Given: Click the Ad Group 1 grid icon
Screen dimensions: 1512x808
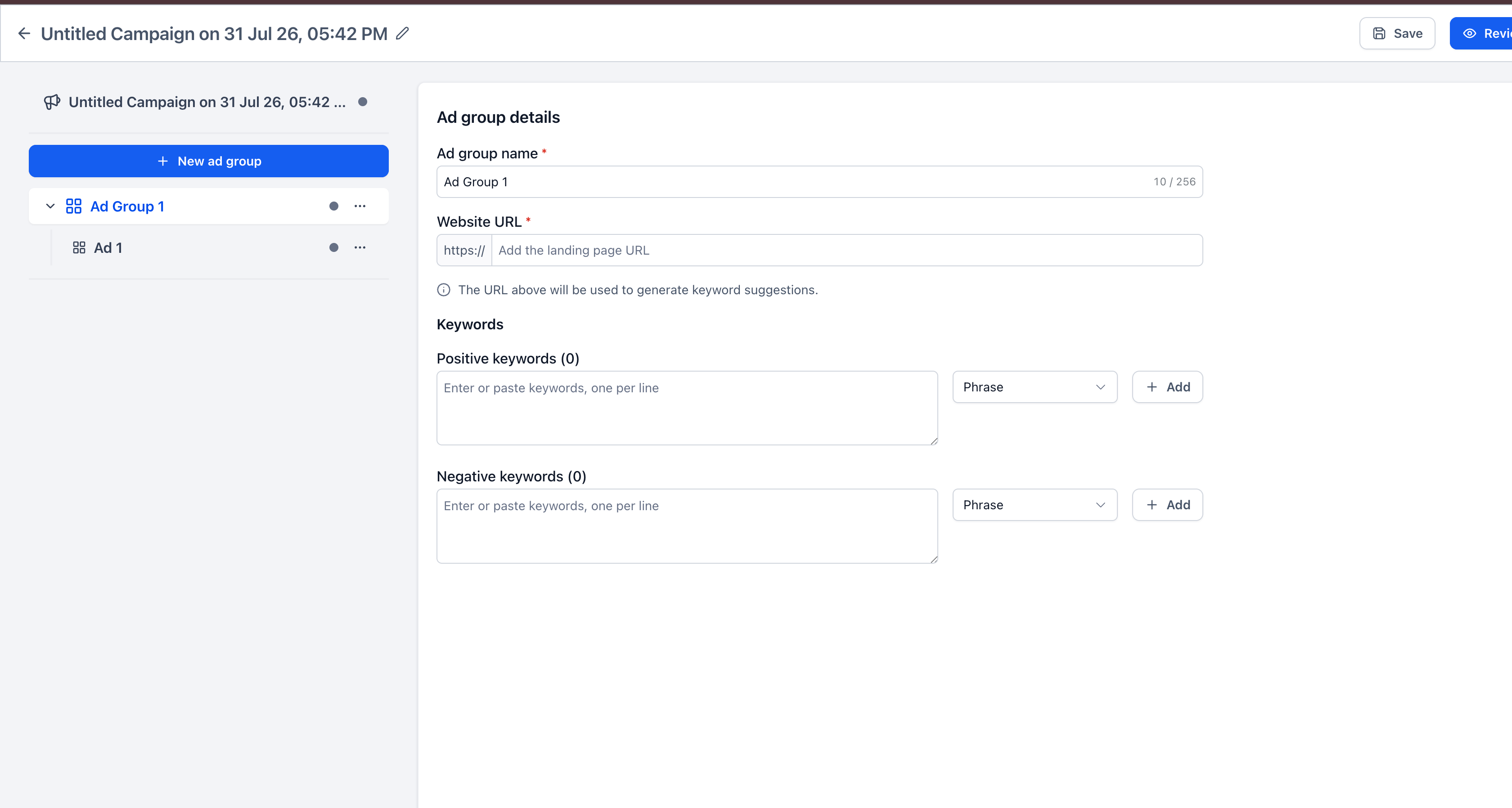Looking at the screenshot, I should click(73, 206).
